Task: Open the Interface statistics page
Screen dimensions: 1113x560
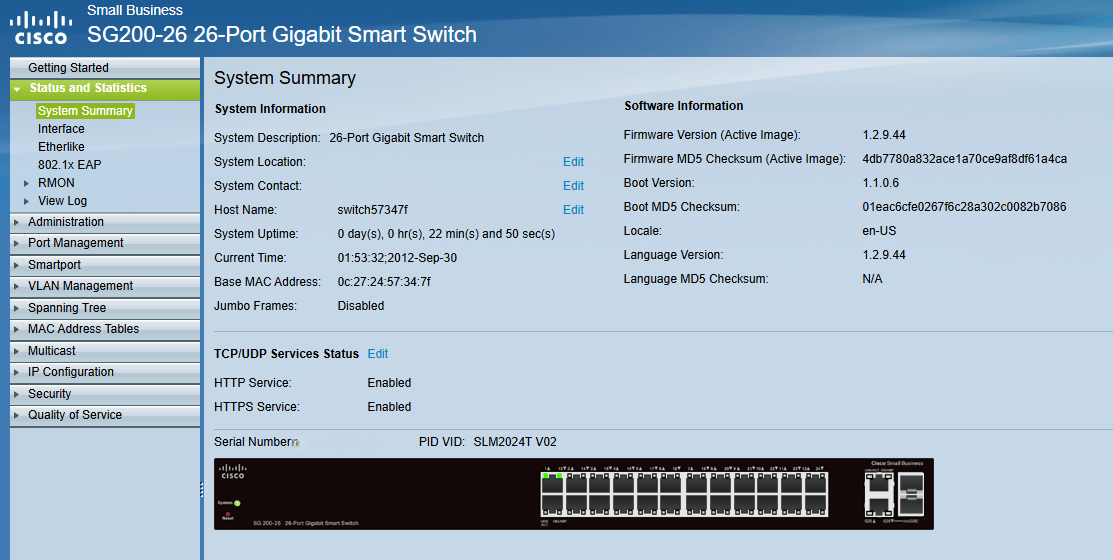Action: pyautogui.click(x=61, y=128)
